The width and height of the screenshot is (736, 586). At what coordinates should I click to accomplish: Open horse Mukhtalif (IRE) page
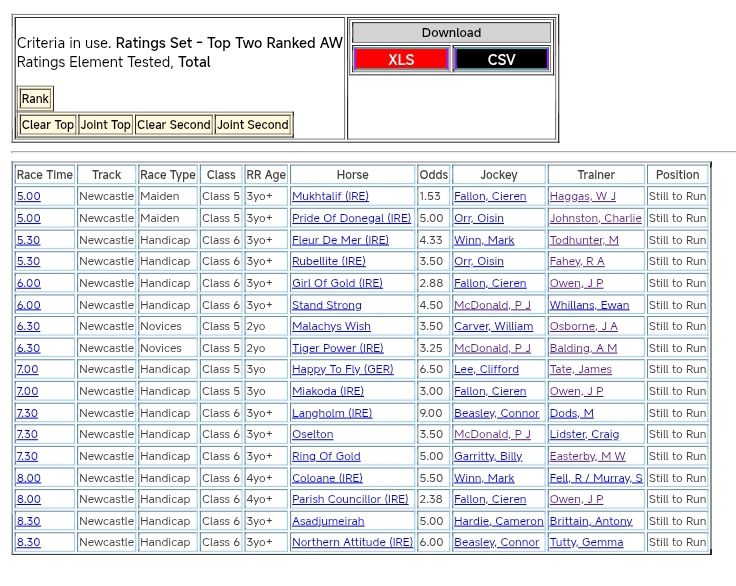click(x=330, y=197)
